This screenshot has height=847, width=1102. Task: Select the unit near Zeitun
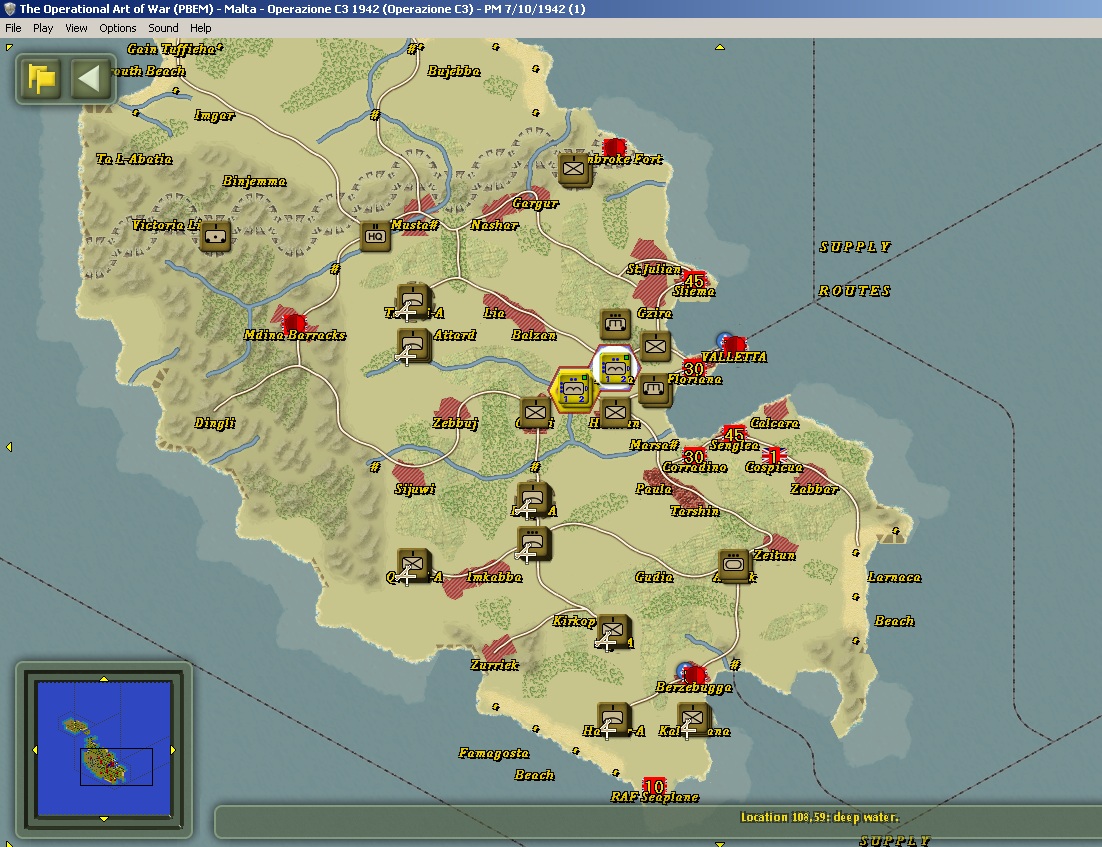point(734,566)
